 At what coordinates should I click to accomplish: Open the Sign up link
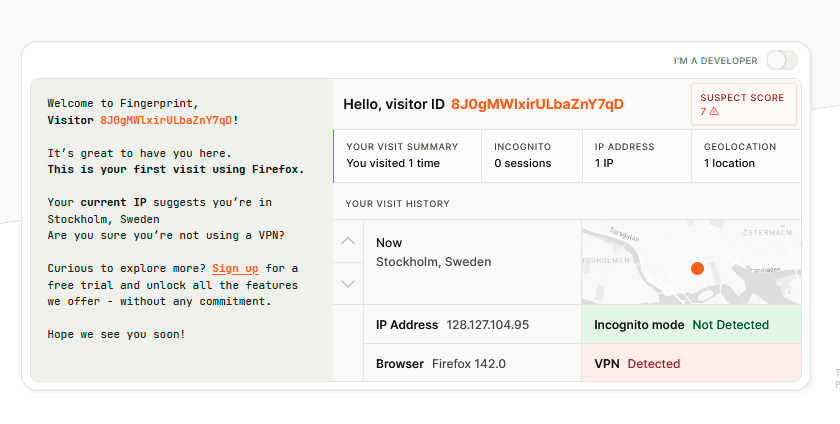[x=235, y=268]
